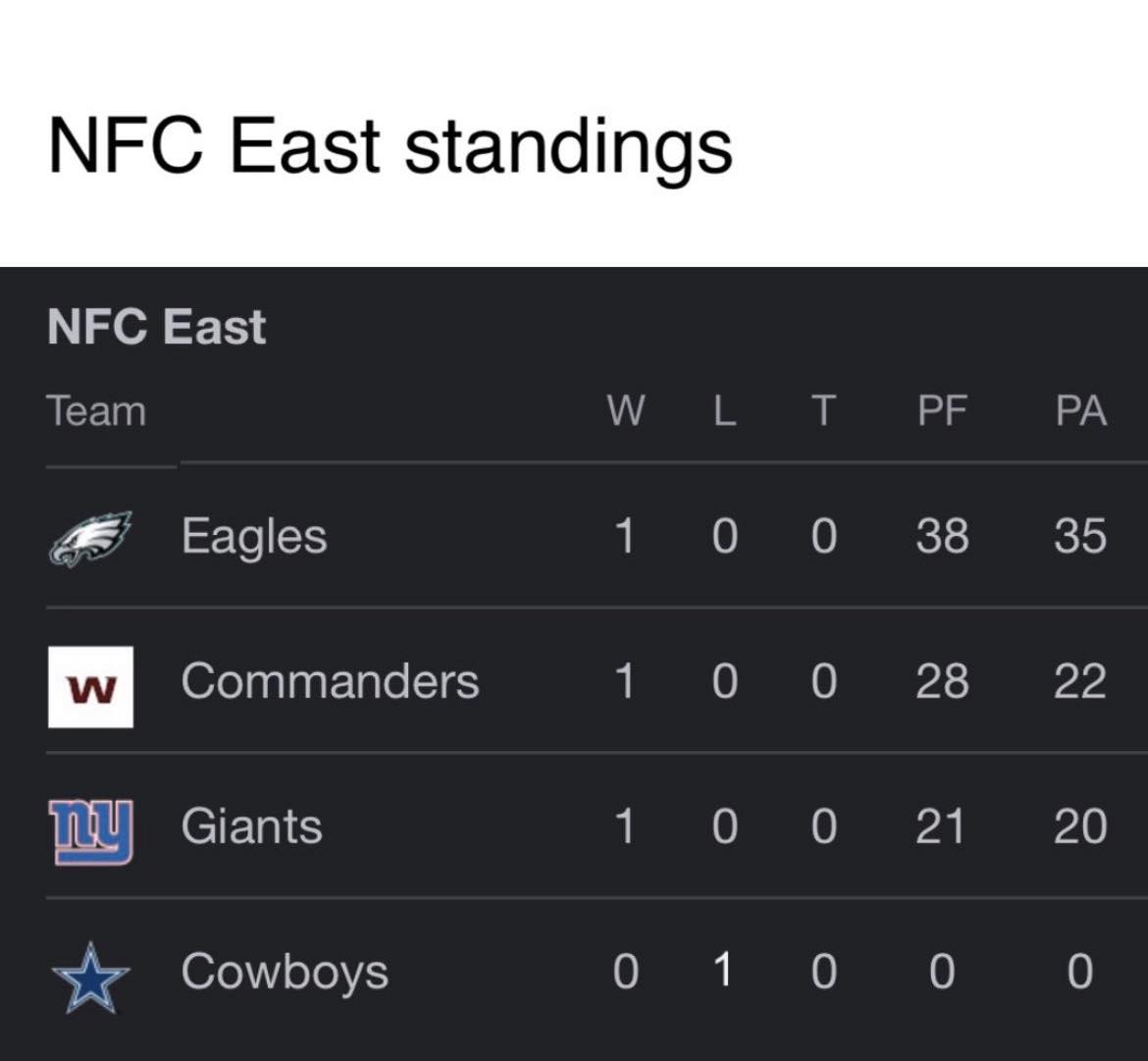Click the NFC East division heading
This screenshot has height=1061, width=1148.
157,327
